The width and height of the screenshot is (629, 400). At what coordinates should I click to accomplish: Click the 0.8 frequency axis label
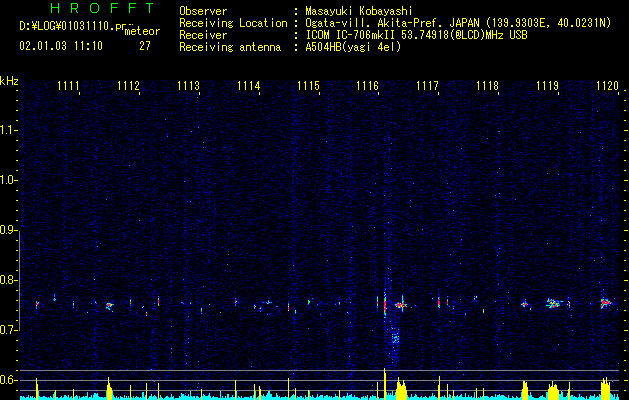8,280
